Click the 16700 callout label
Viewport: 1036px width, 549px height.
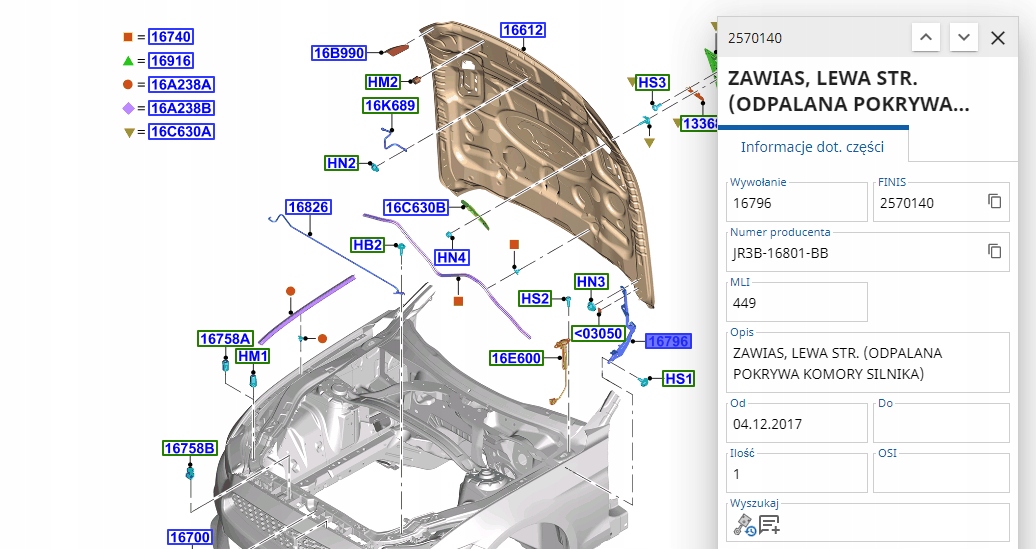coord(190,537)
